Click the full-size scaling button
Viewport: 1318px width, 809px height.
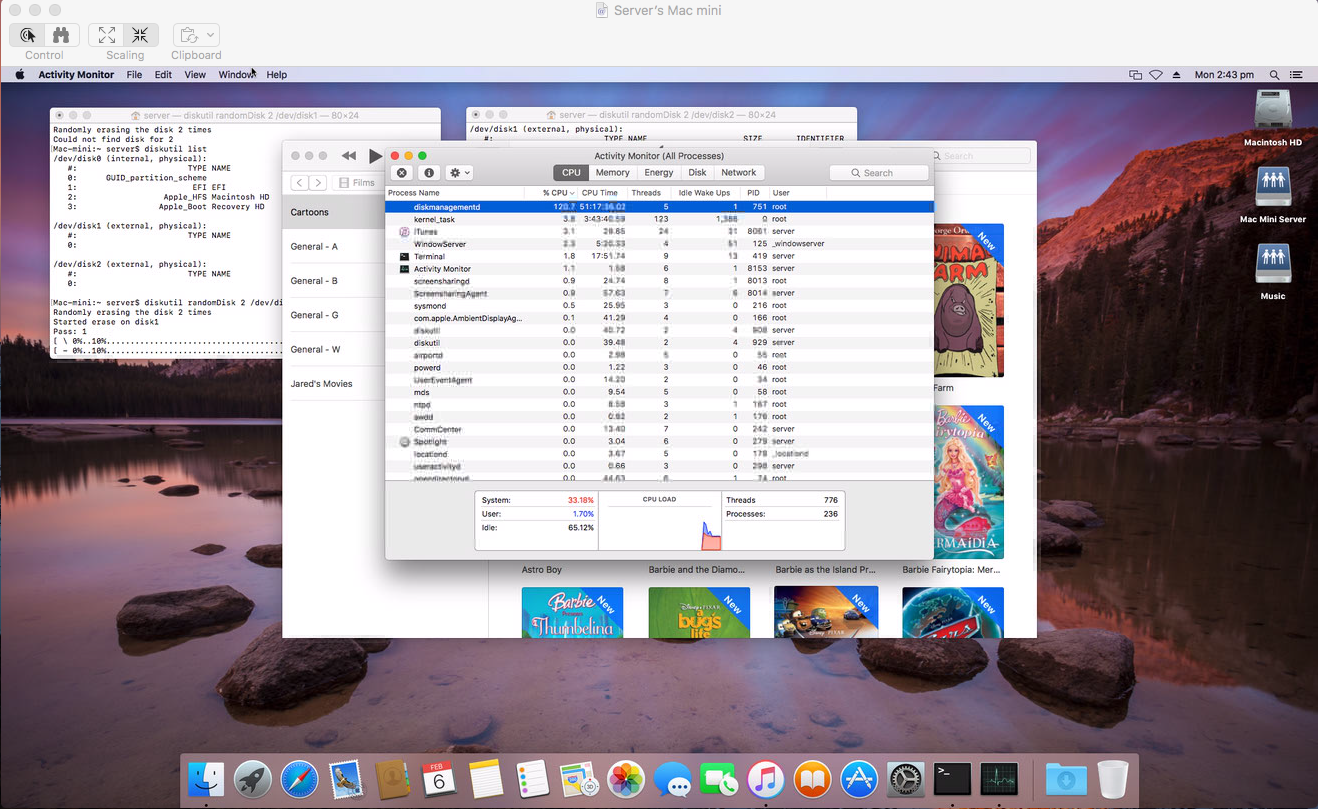pos(107,35)
